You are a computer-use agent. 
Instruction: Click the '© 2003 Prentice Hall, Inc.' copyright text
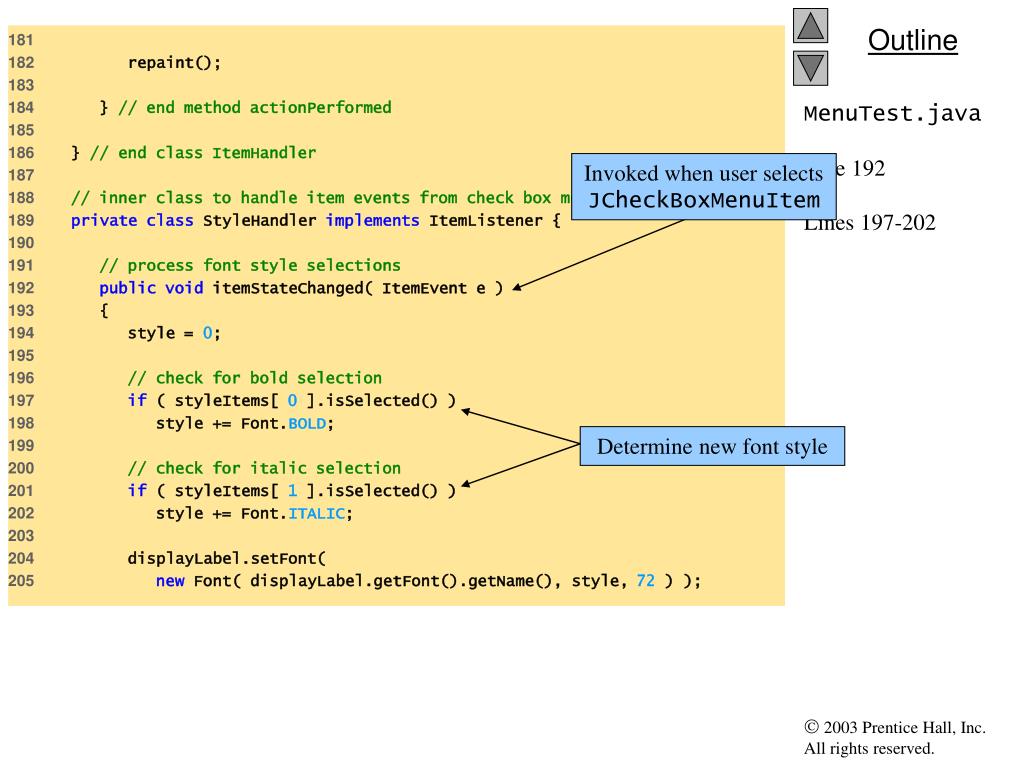[x=895, y=728]
